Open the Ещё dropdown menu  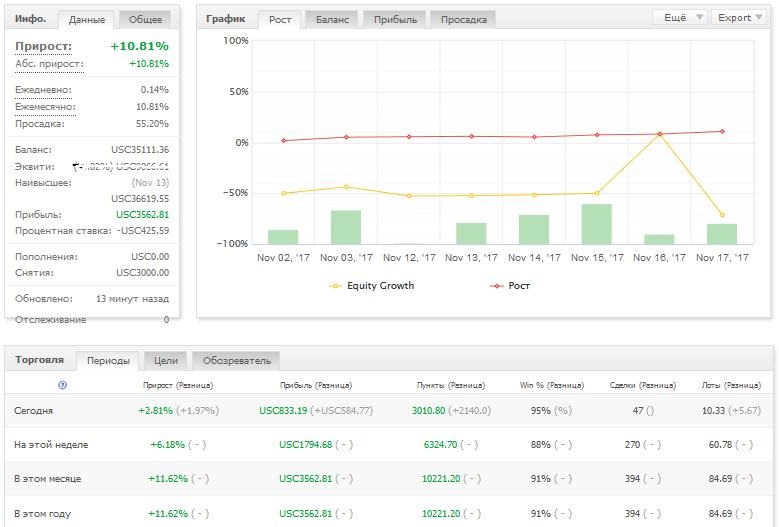coord(679,17)
